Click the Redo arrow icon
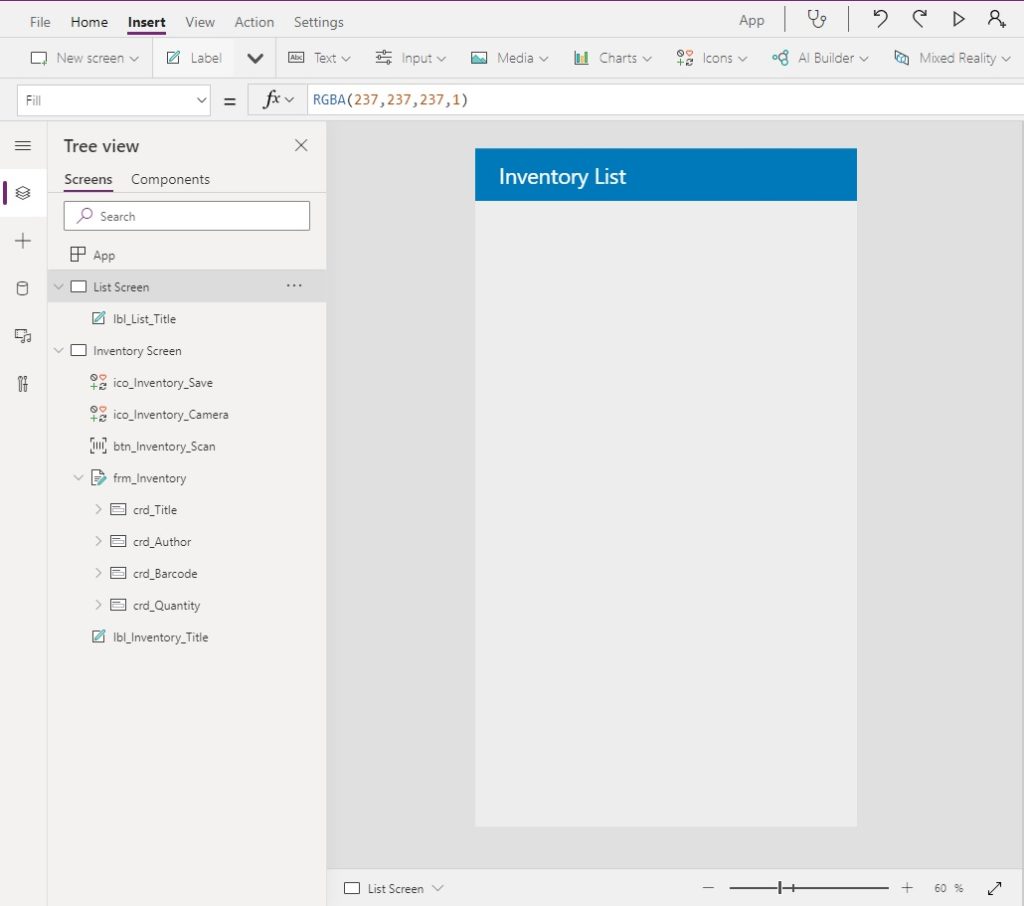Screen dimensions: 1024x906 [x=919, y=19]
